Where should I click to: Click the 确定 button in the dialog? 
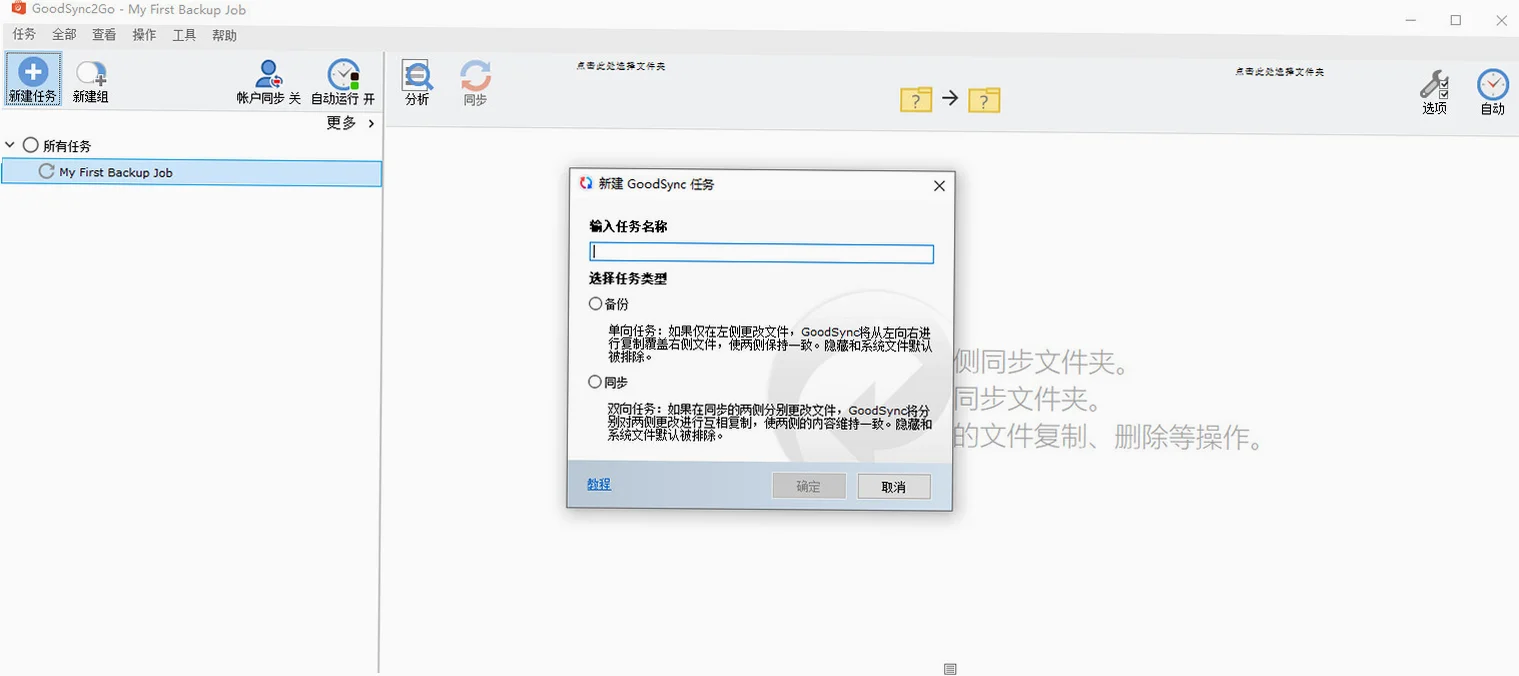click(x=808, y=486)
